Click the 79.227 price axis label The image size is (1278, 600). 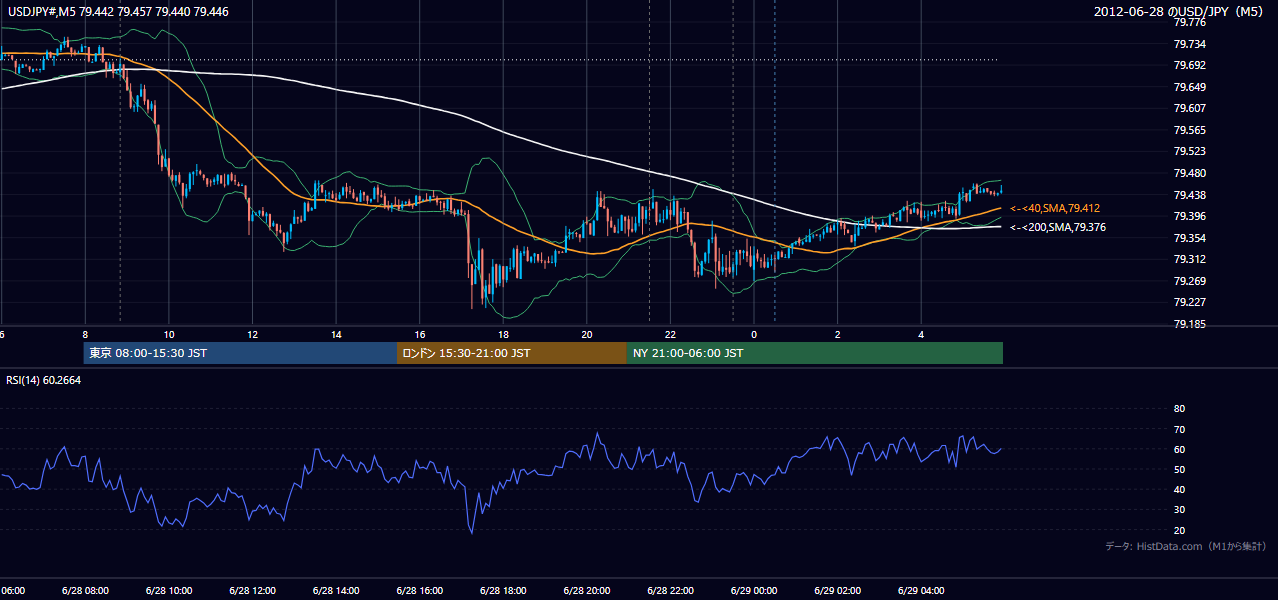click(1188, 303)
